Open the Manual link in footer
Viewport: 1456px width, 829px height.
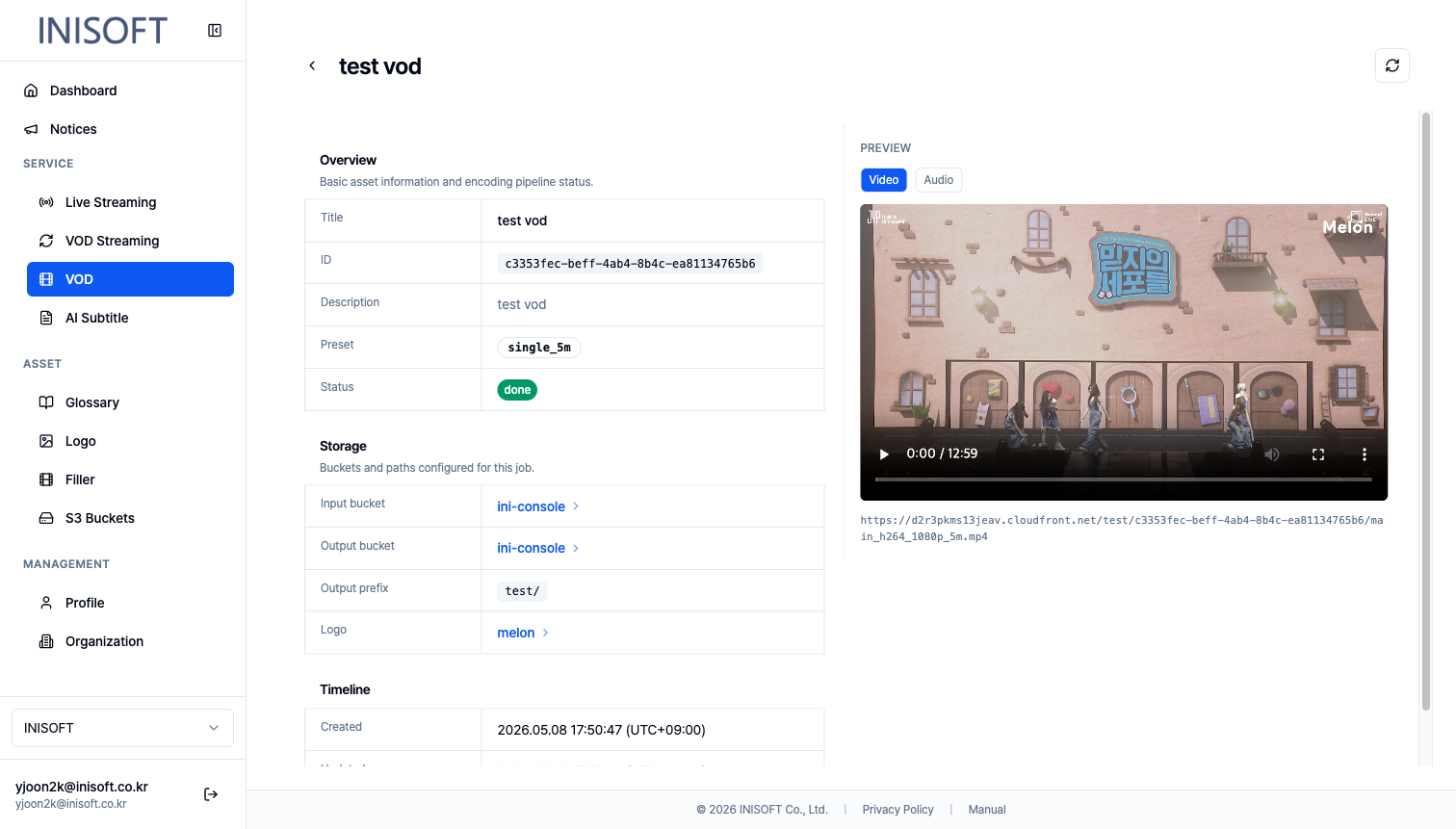[987, 810]
